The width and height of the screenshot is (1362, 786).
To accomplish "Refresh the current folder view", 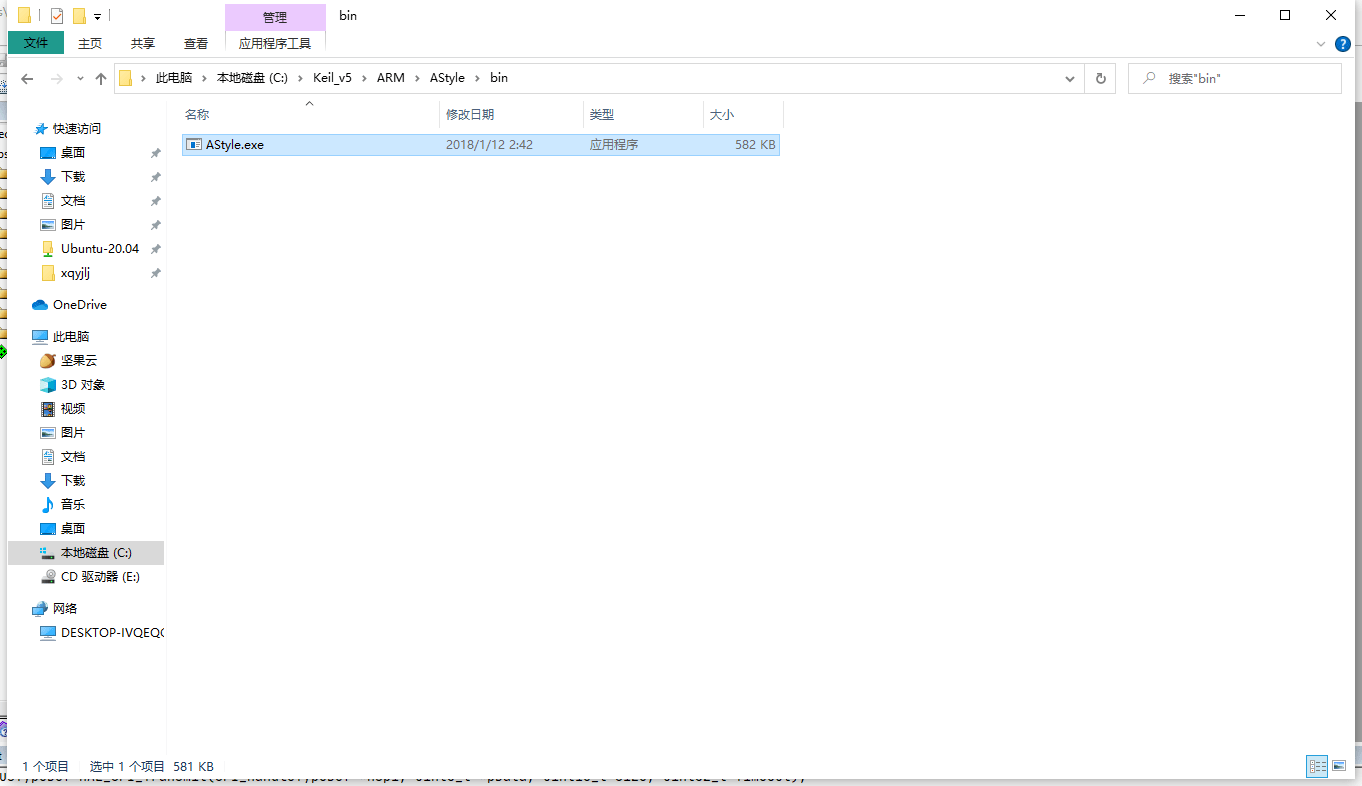I will click(x=1101, y=78).
